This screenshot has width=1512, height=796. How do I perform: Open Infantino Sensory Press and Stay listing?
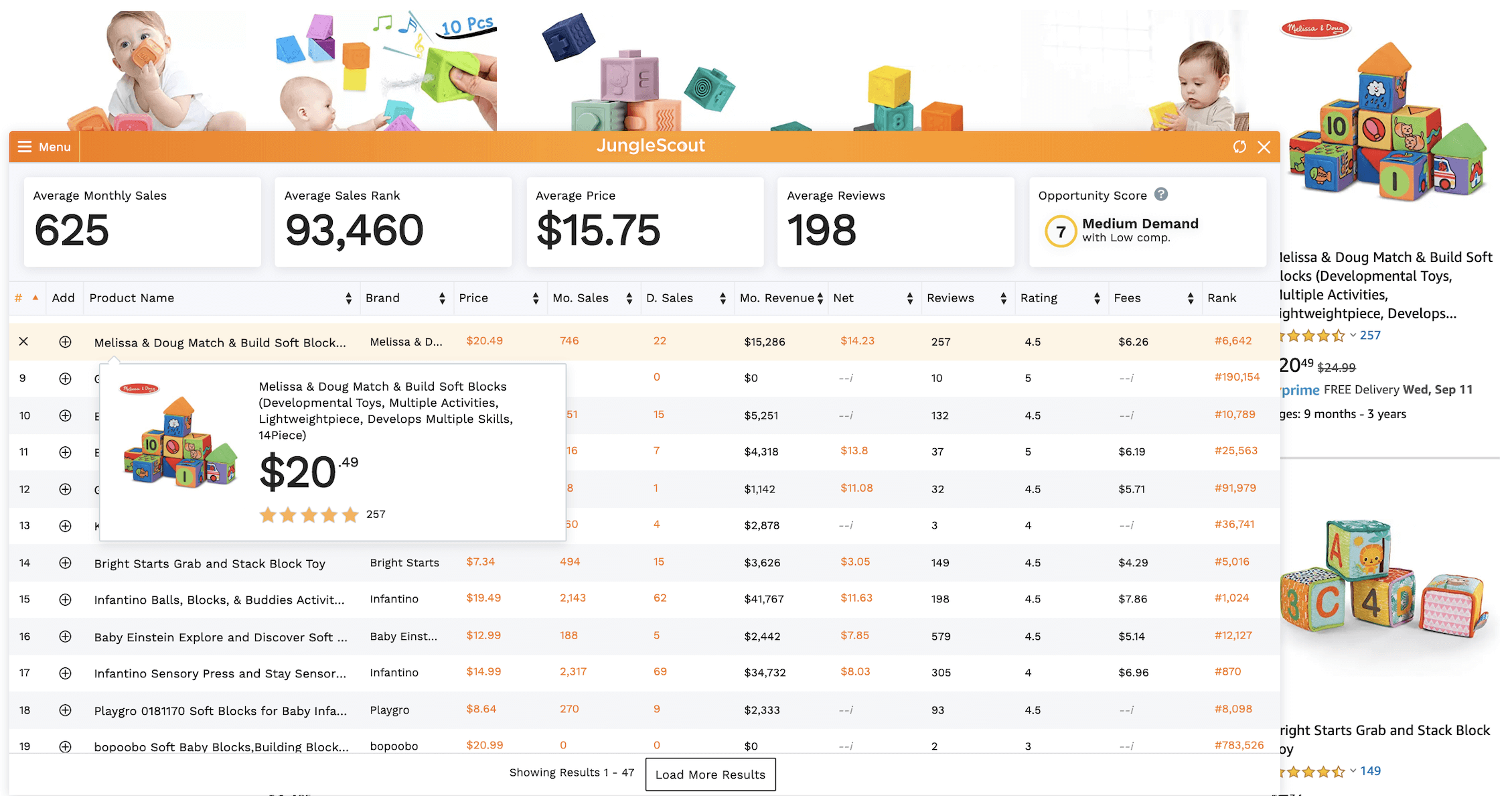(x=220, y=674)
